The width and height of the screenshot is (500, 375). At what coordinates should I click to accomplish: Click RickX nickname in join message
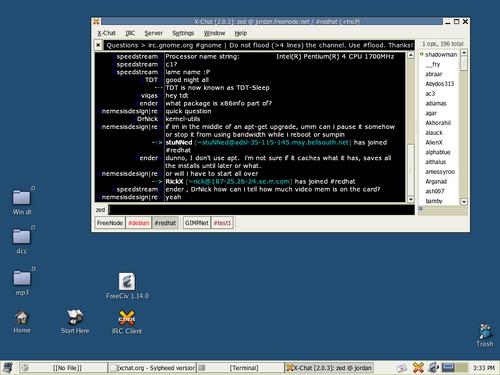174,181
